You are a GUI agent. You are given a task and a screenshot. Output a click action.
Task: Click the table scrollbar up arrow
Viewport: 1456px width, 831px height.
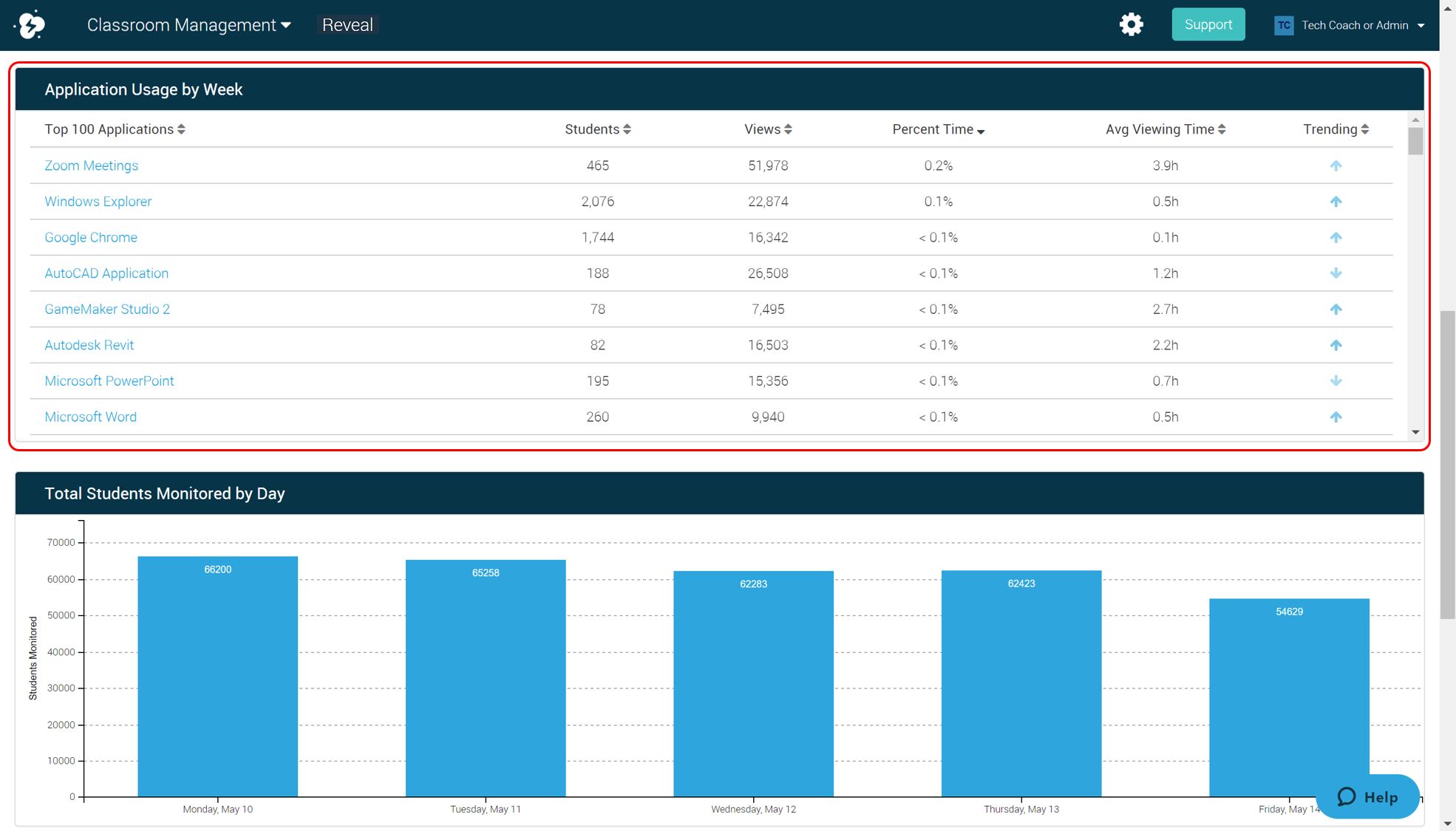1415,120
